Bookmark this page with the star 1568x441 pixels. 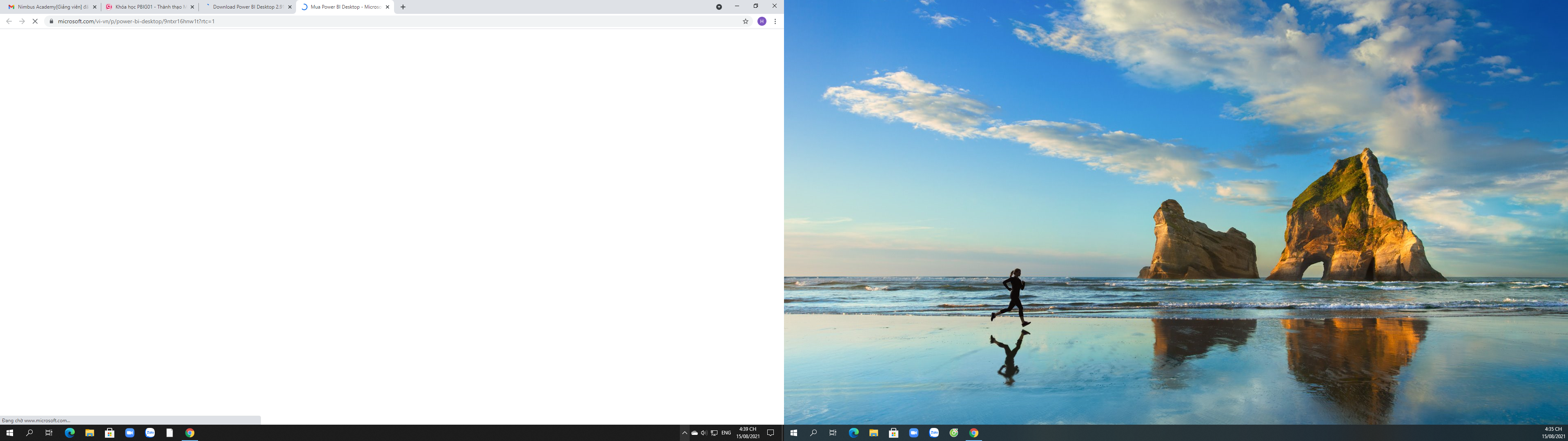[x=746, y=21]
